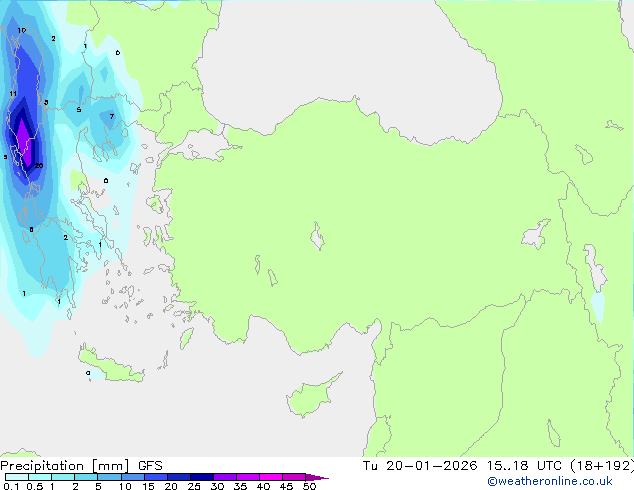The image size is (634, 490).
Task: Click legend swatch between 1 and 2
Action: point(63,477)
